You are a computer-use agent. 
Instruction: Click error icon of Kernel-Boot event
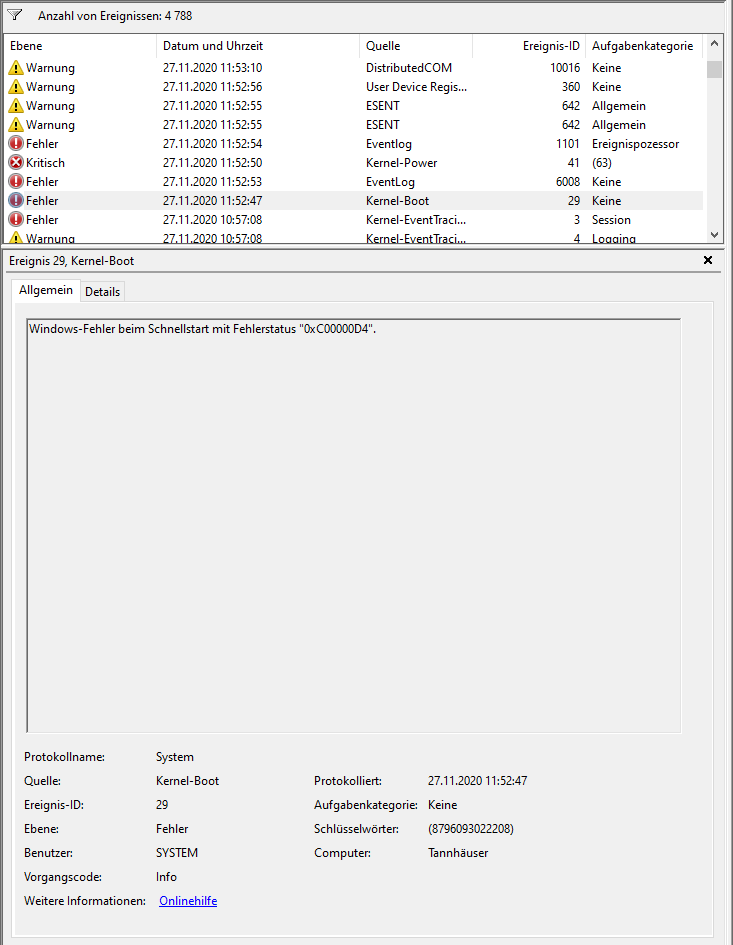(x=16, y=201)
